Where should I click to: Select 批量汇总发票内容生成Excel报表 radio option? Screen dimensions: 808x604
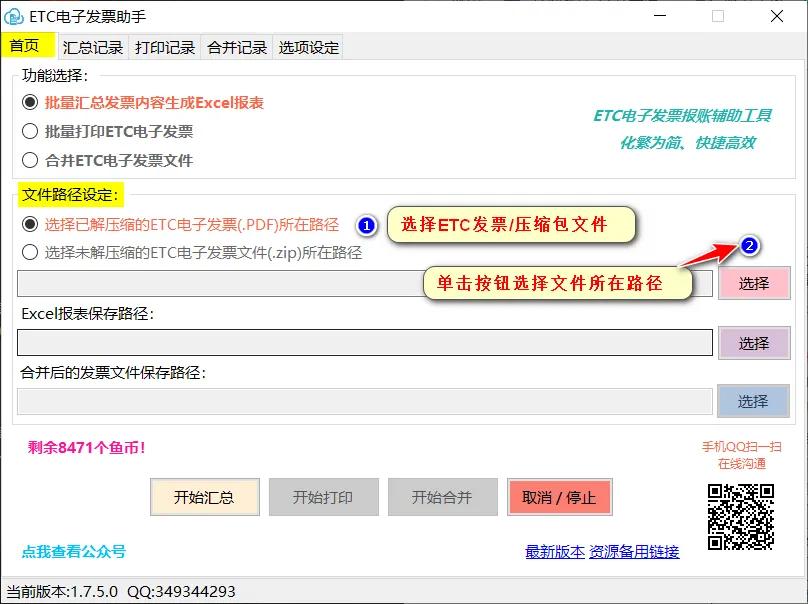143,103
